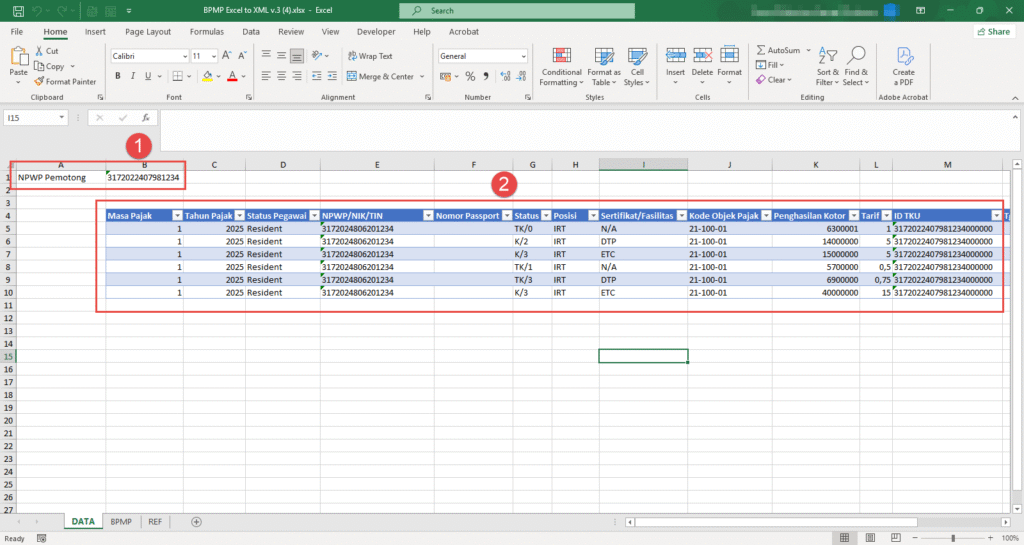Image resolution: width=1024 pixels, height=545 pixels.
Task: Click the Insert Function fx icon
Action: (146, 118)
